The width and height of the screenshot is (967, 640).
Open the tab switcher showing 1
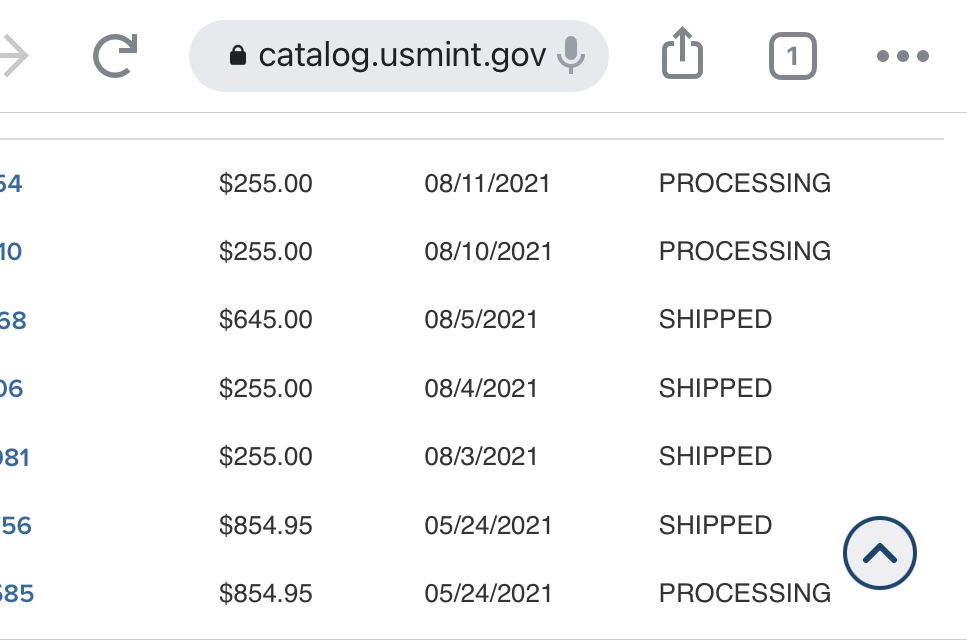(792, 56)
